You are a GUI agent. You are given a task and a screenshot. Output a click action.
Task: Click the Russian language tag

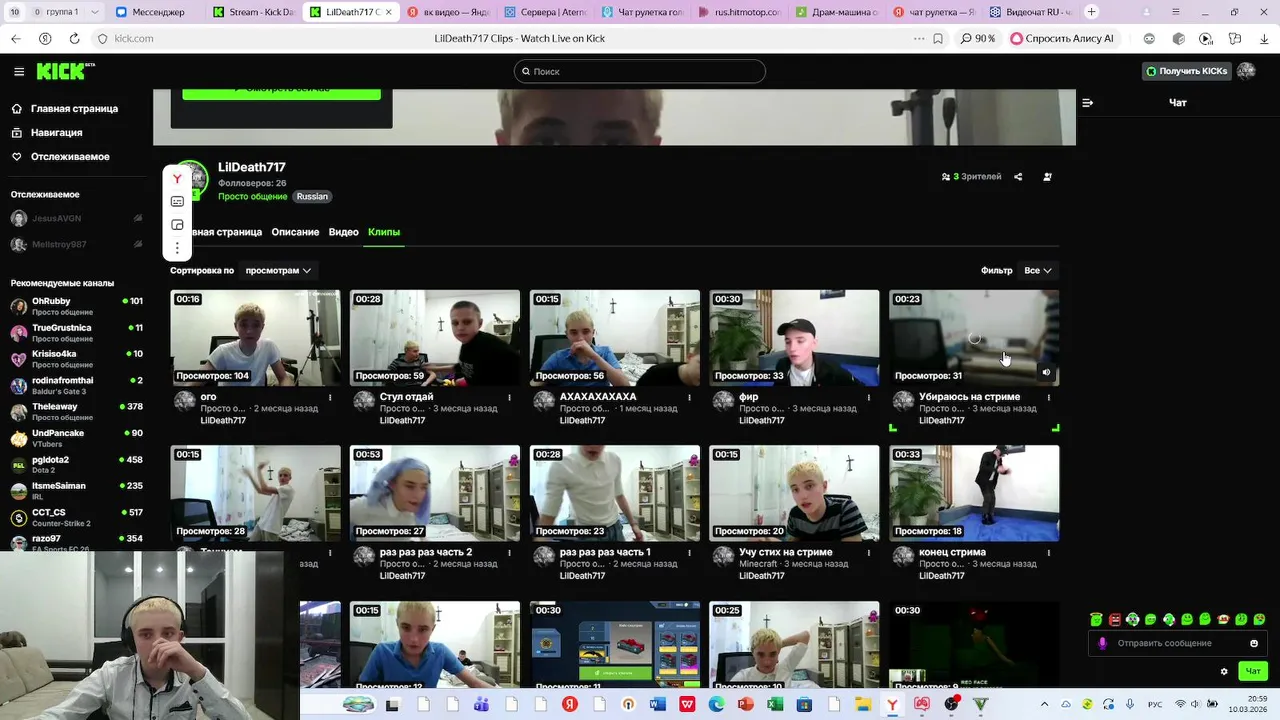pyautogui.click(x=312, y=197)
